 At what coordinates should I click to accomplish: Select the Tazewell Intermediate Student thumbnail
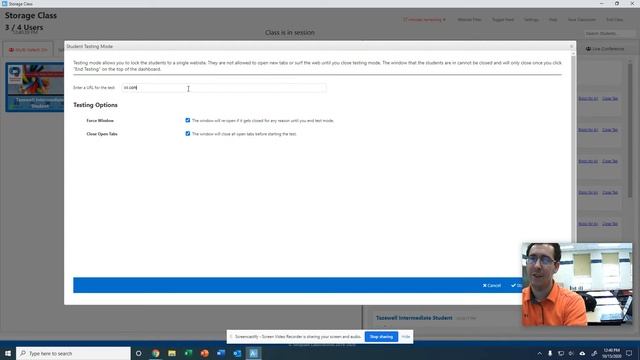click(35, 87)
